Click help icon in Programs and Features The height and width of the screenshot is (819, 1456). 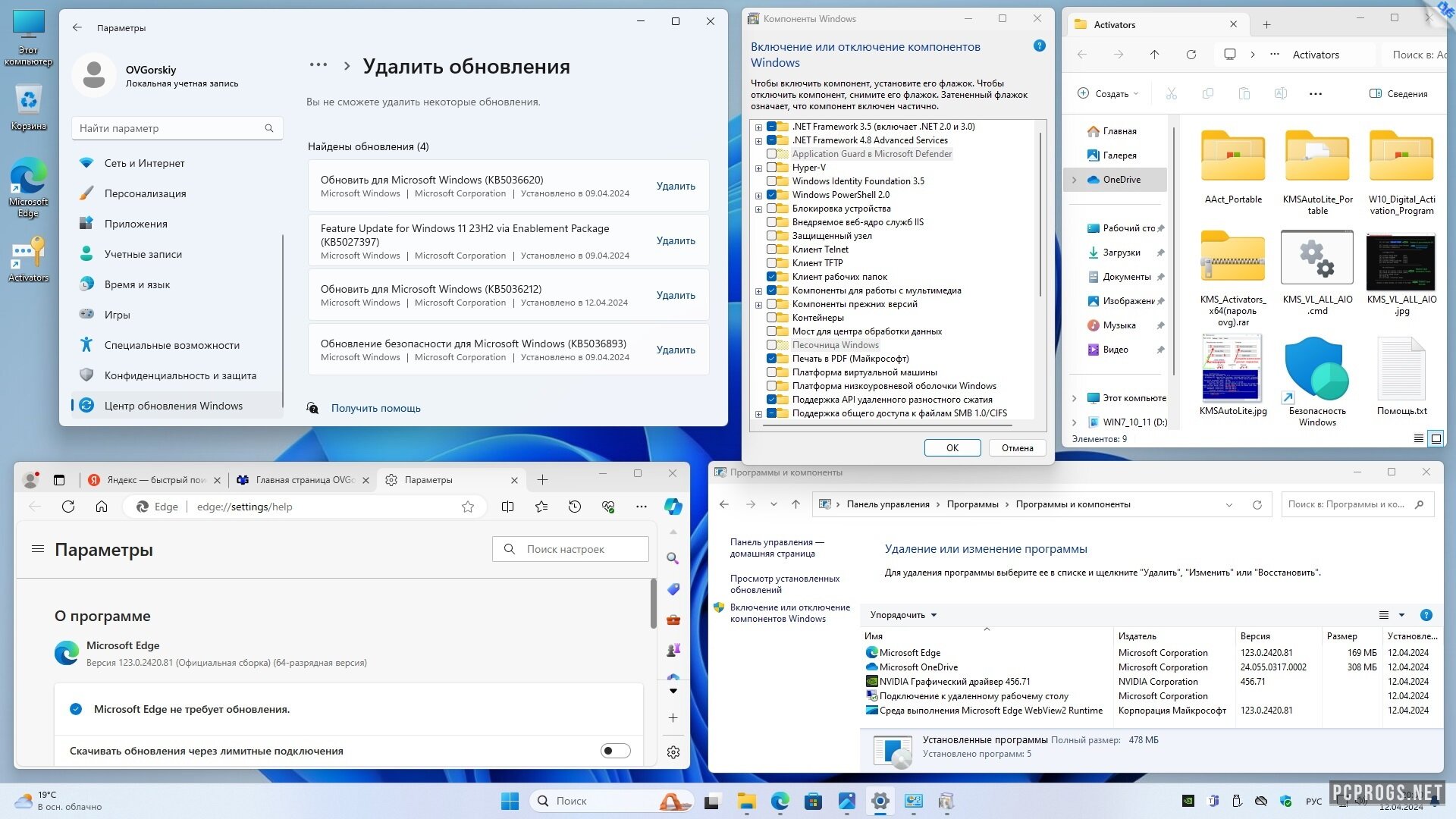pyautogui.click(x=1426, y=615)
